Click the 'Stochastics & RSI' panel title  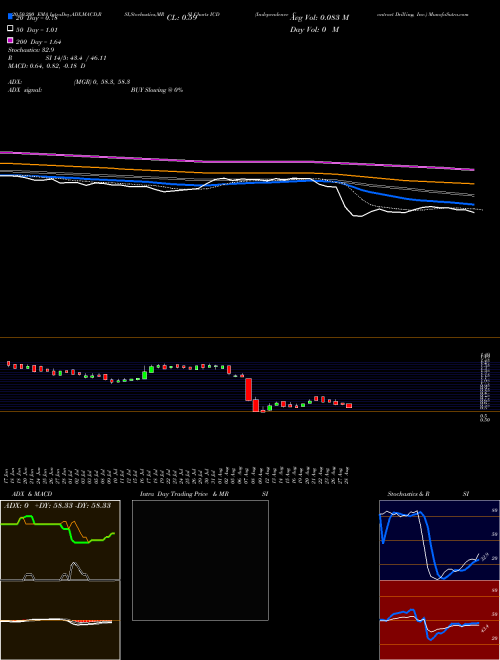(x=428, y=494)
